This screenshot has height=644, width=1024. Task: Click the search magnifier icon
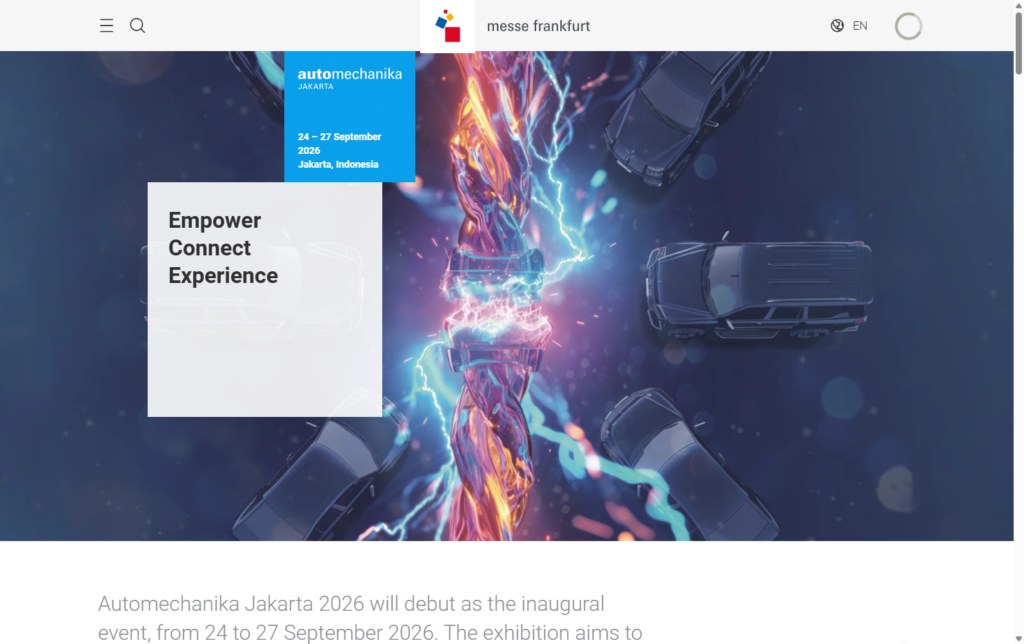point(137,26)
